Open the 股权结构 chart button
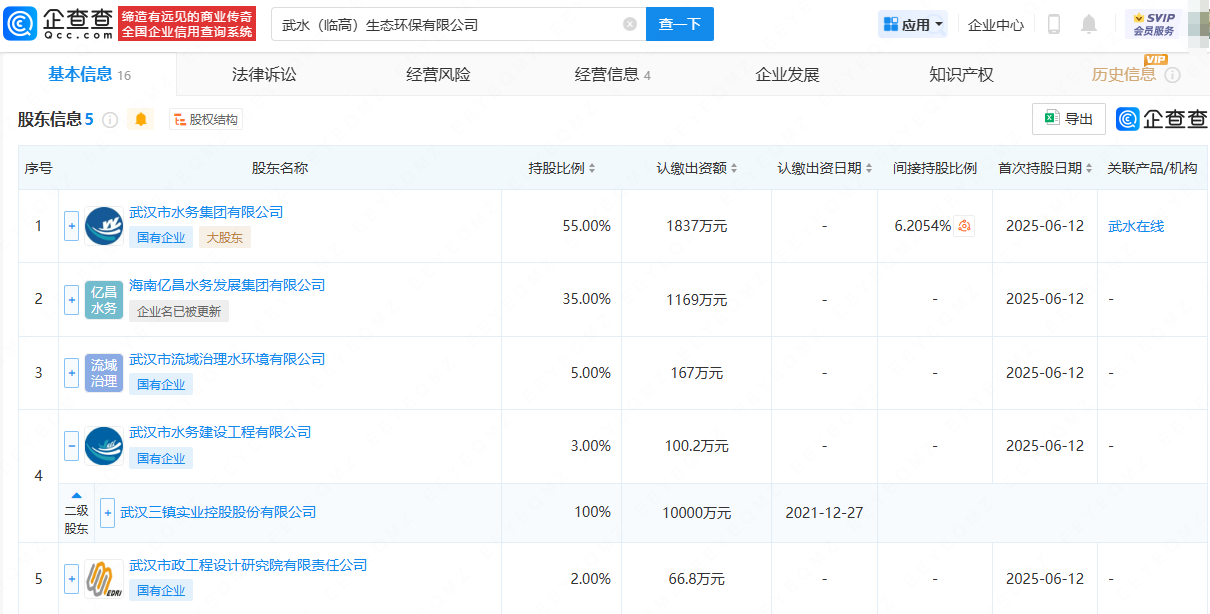Image resolution: width=1210 pixels, height=614 pixels. [206, 120]
